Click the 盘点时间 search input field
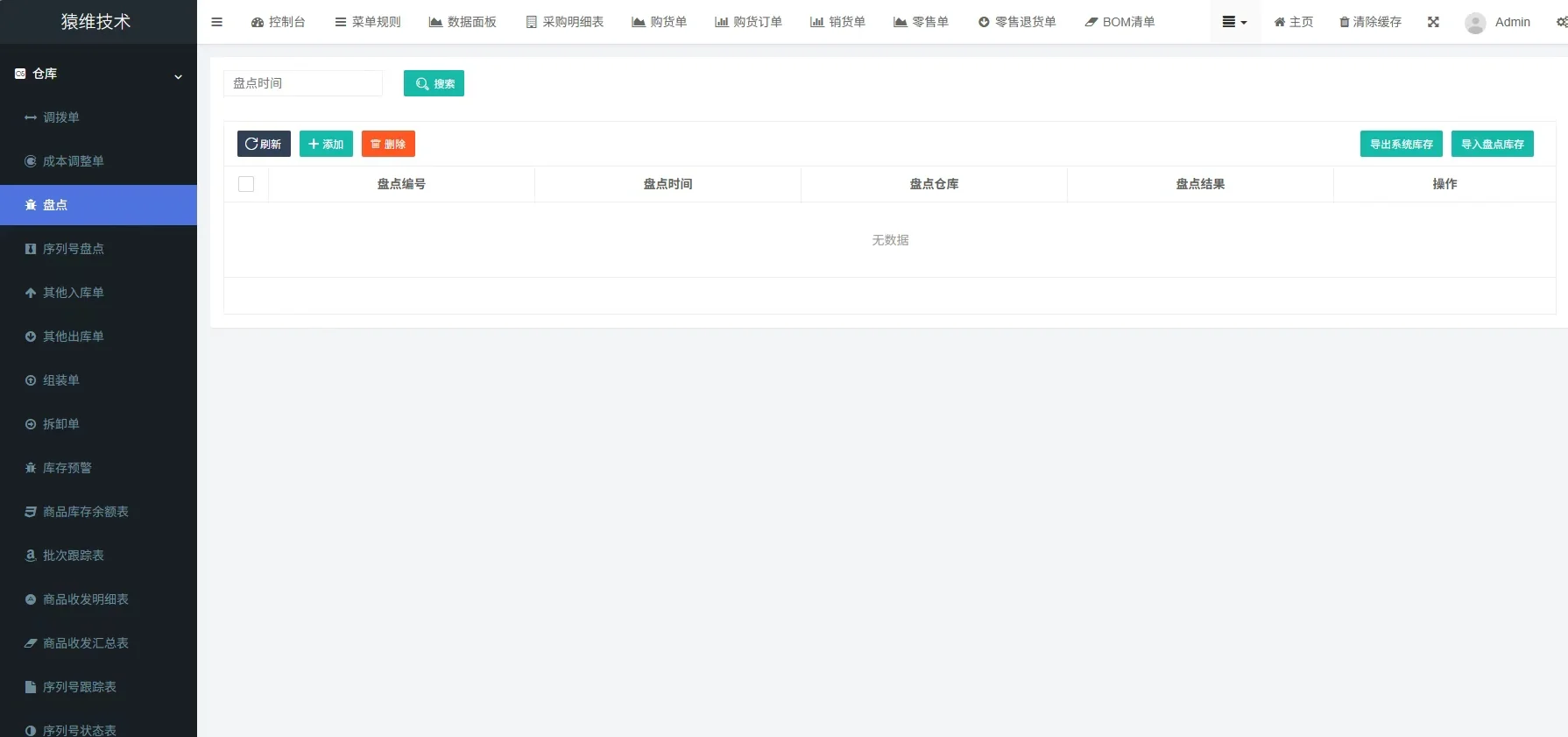Screen dimensions: 1568x737 [x=303, y=83]
